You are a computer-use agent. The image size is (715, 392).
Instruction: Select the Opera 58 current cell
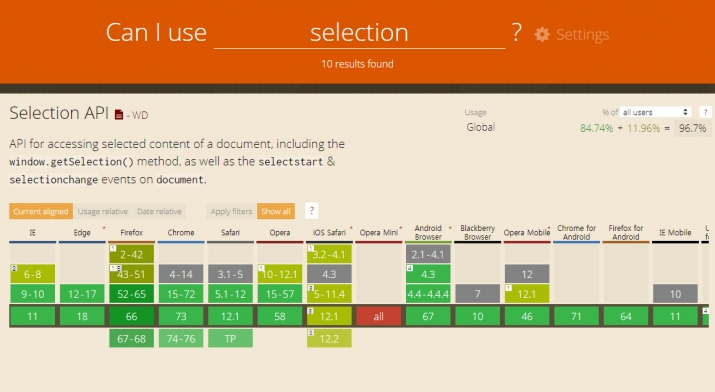coord(280,316)
